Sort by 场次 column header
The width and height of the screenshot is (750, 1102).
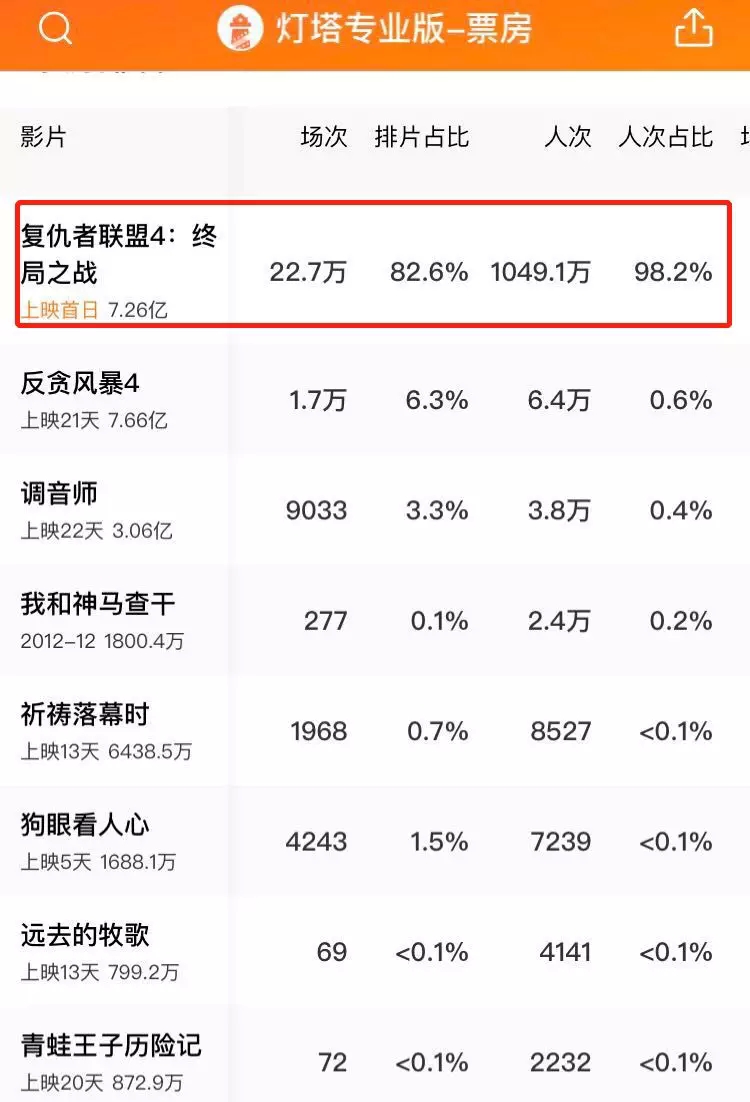323,137
